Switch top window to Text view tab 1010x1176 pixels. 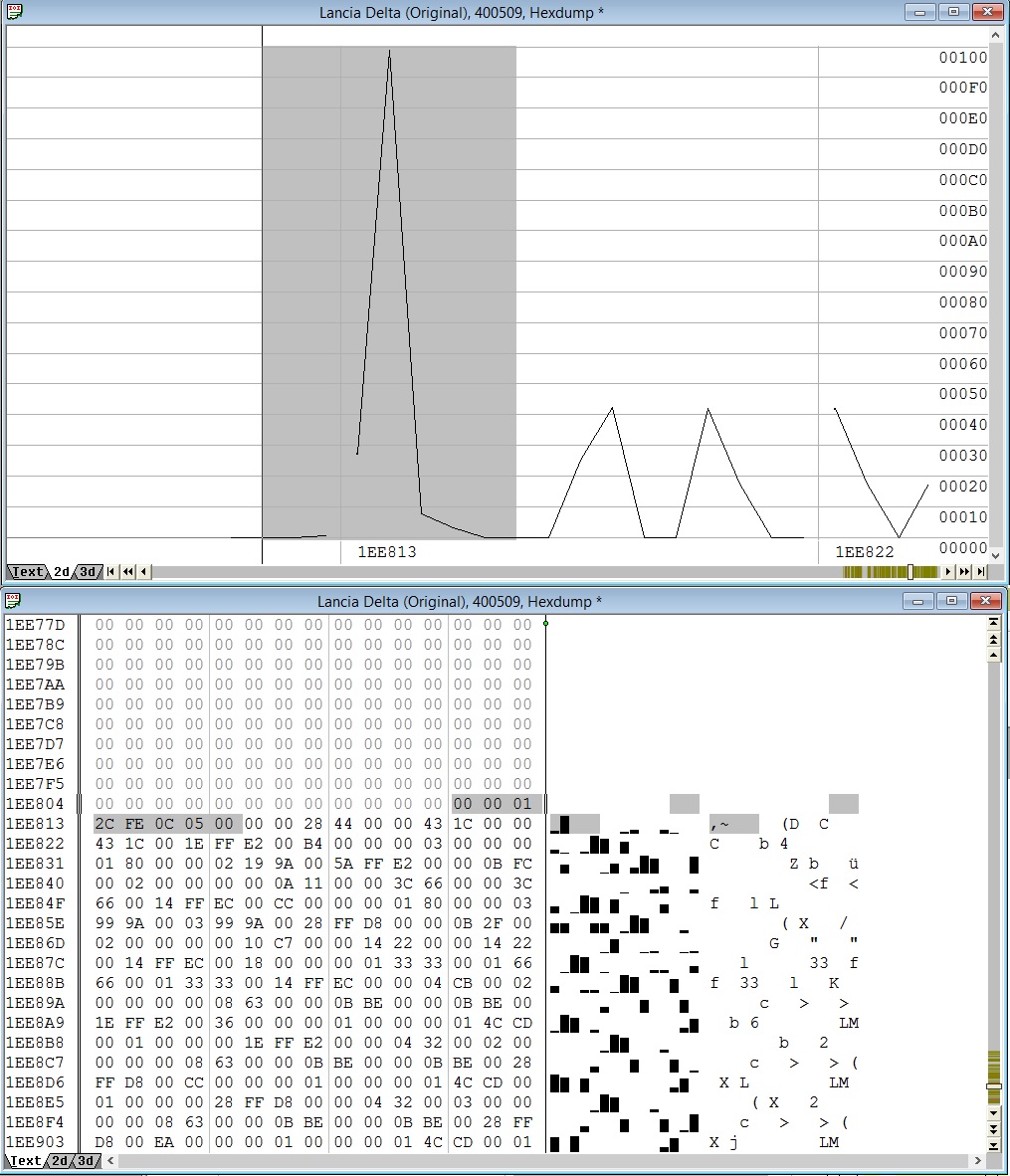27,571
